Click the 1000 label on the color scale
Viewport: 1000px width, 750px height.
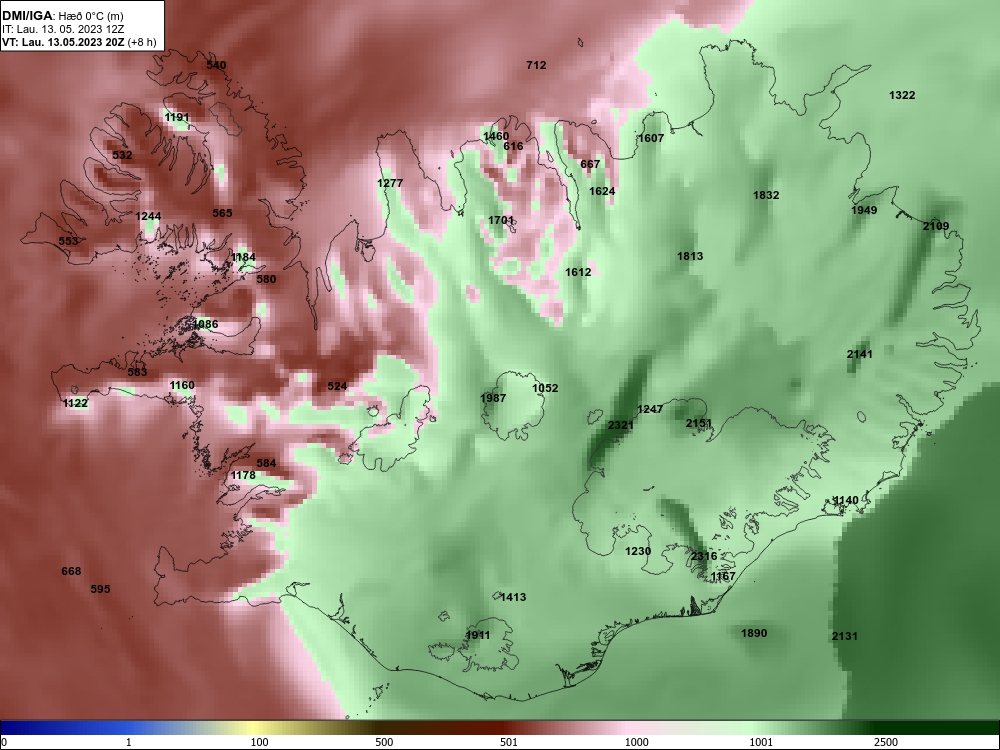tap(636, 742)
